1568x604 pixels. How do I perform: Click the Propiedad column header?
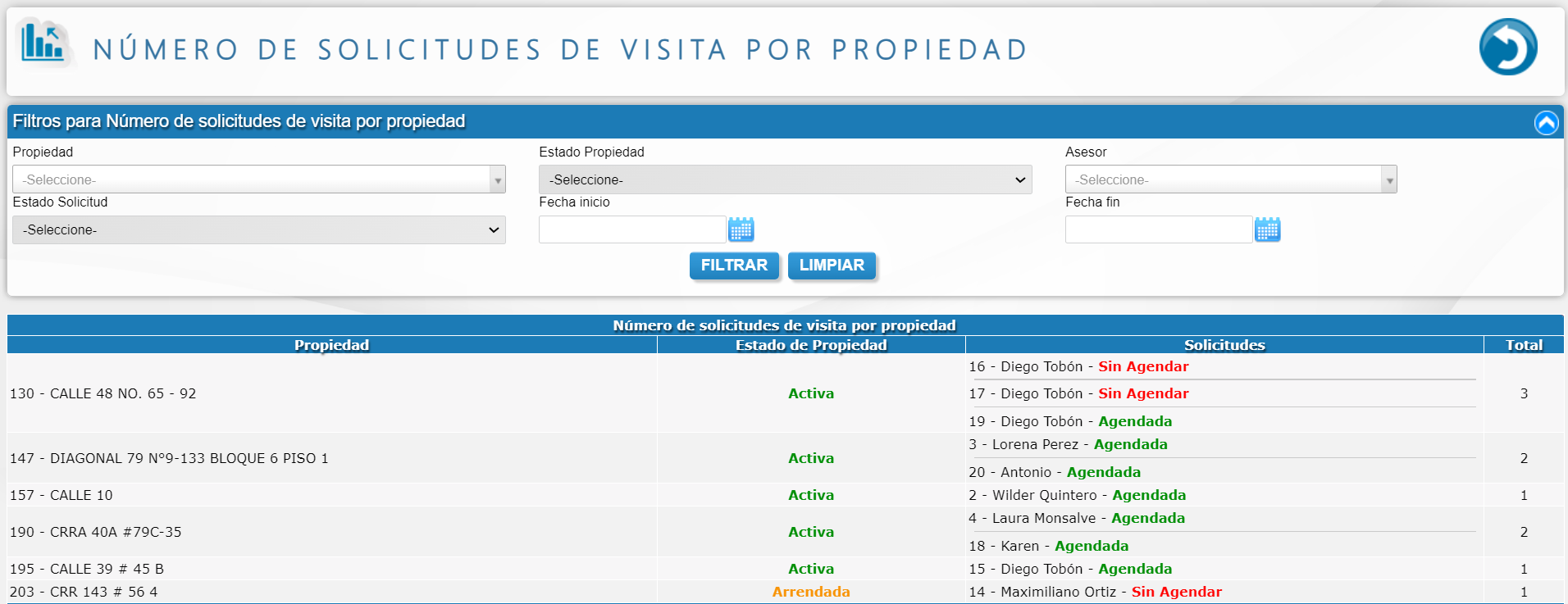point(331,345)
